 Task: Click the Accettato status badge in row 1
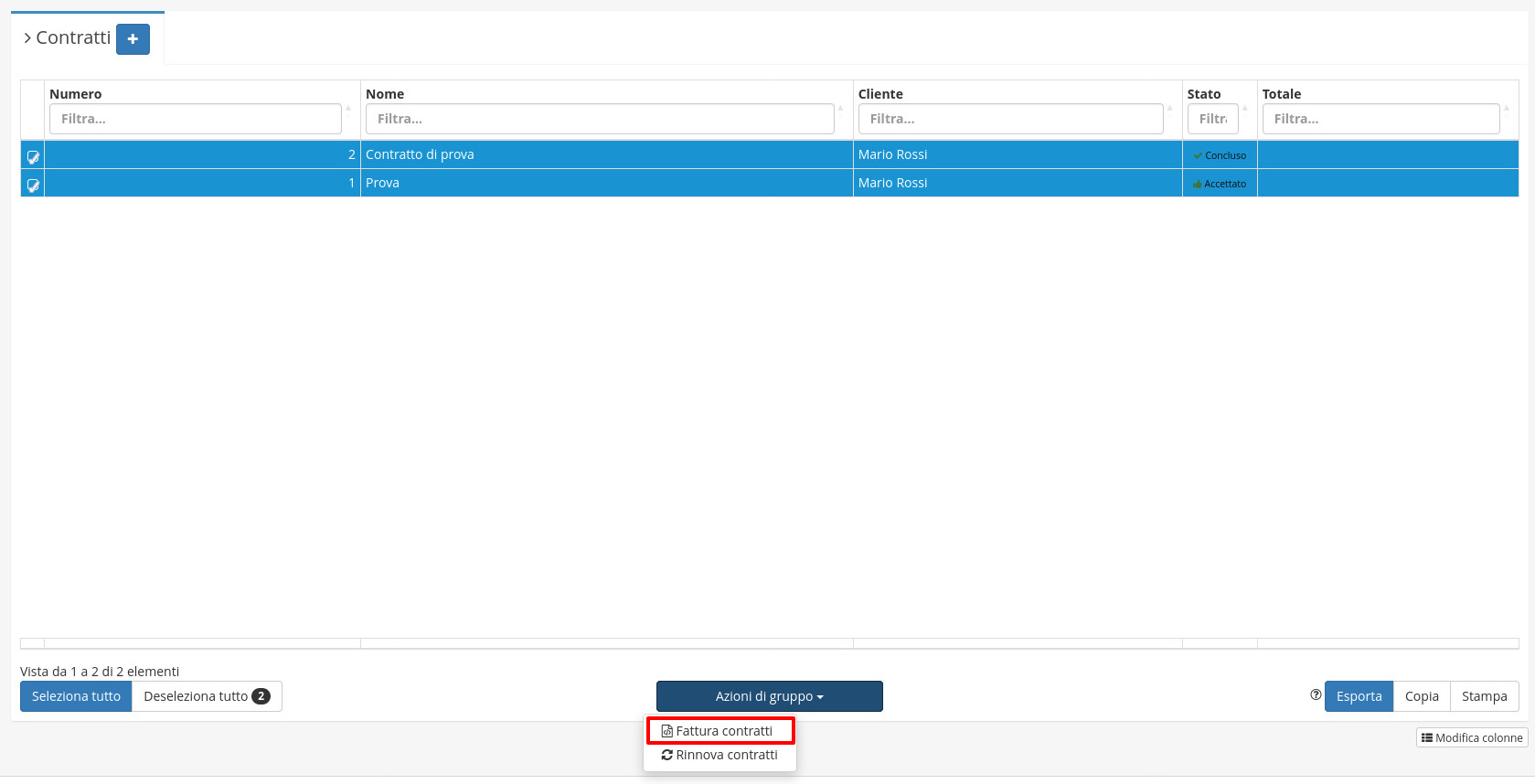(x=1220, y=184)
